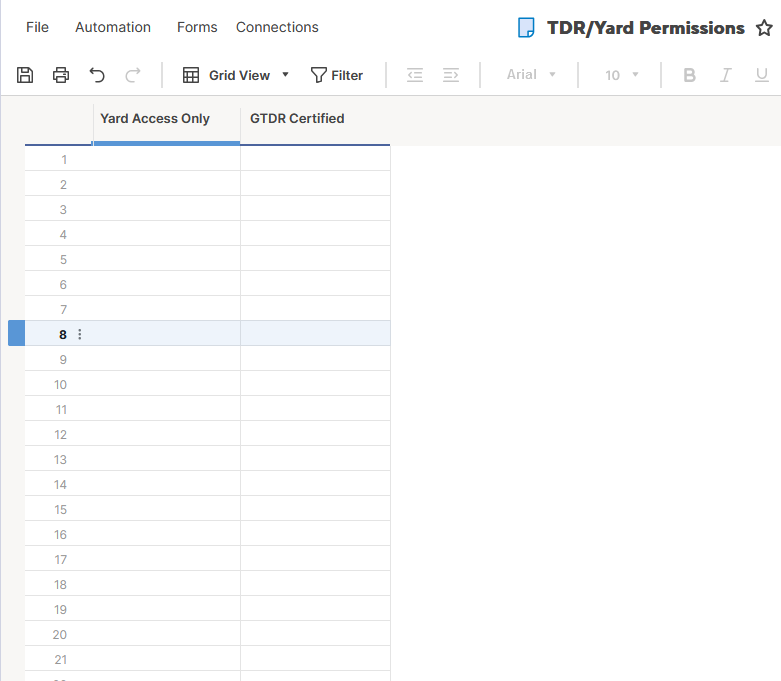The width and height of the screenshot is (781, 681).
Task: Click the Indent icon
Action: [451, 75]
